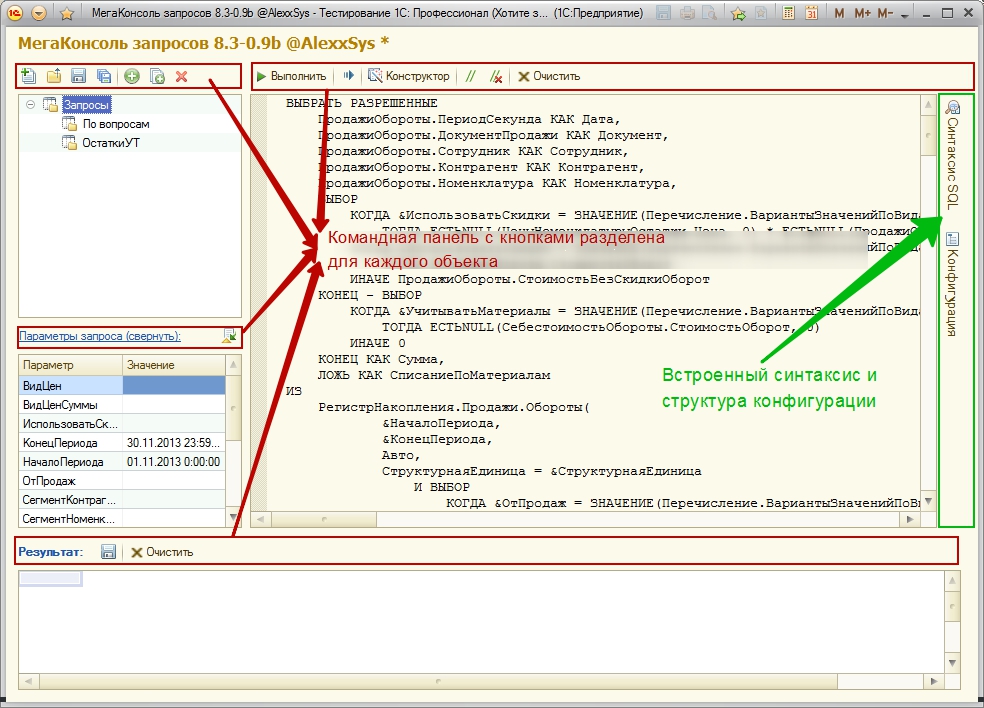Click the red X delete query icon
The width and height of the screenshot is (984, 708).
click(181, 76)
